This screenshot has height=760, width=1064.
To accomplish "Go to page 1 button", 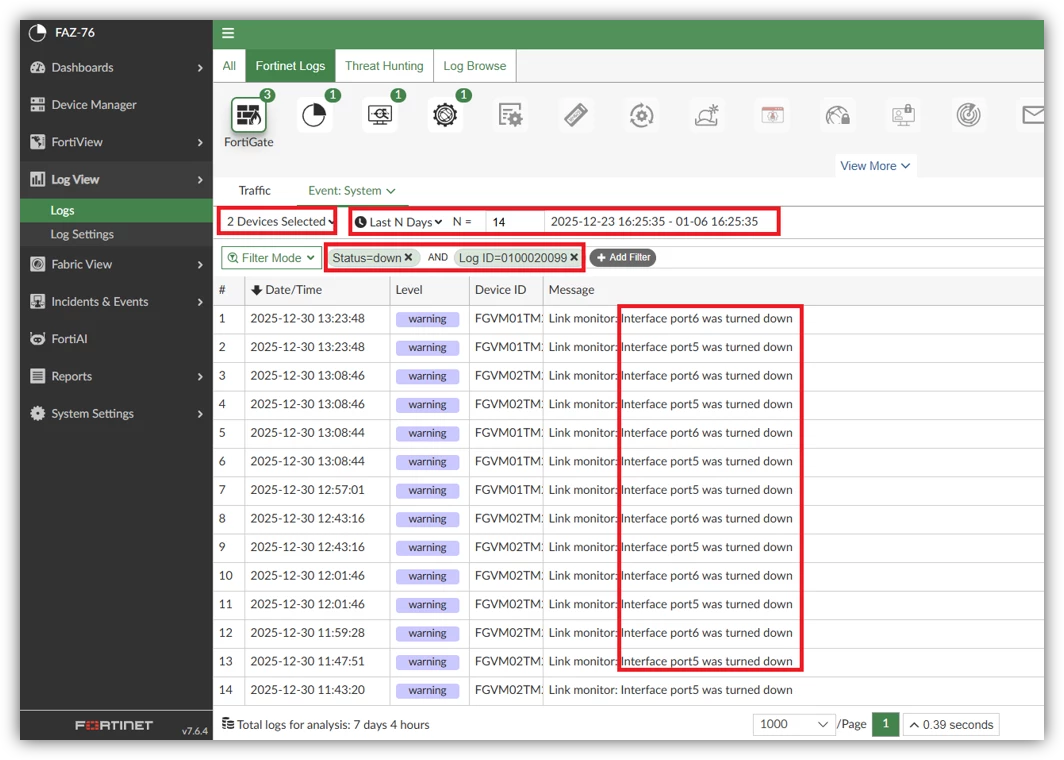I will coord(886,724).
